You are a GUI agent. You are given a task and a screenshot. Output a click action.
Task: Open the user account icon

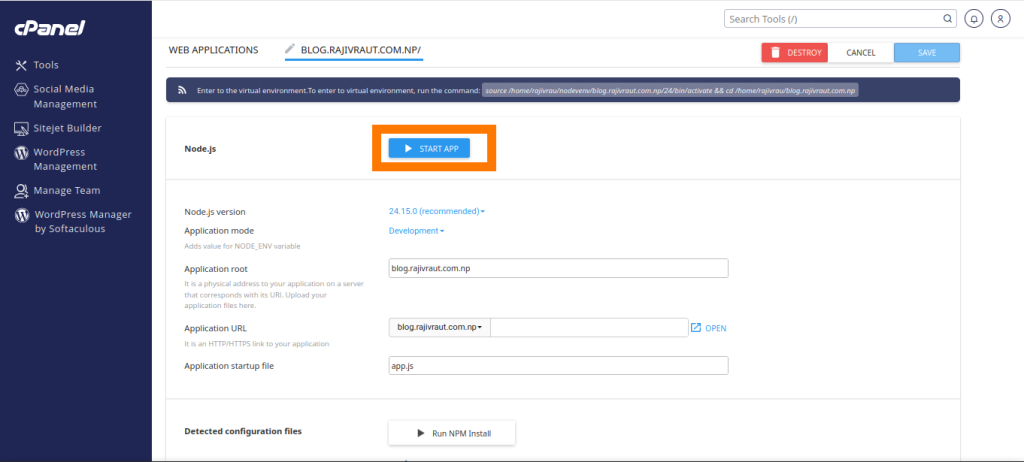1000,19
